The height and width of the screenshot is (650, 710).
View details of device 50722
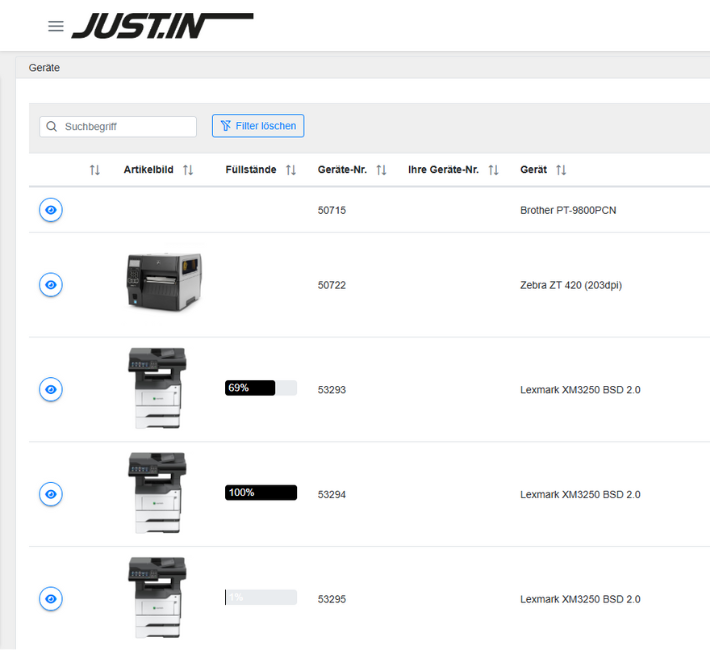coord(51,285)
